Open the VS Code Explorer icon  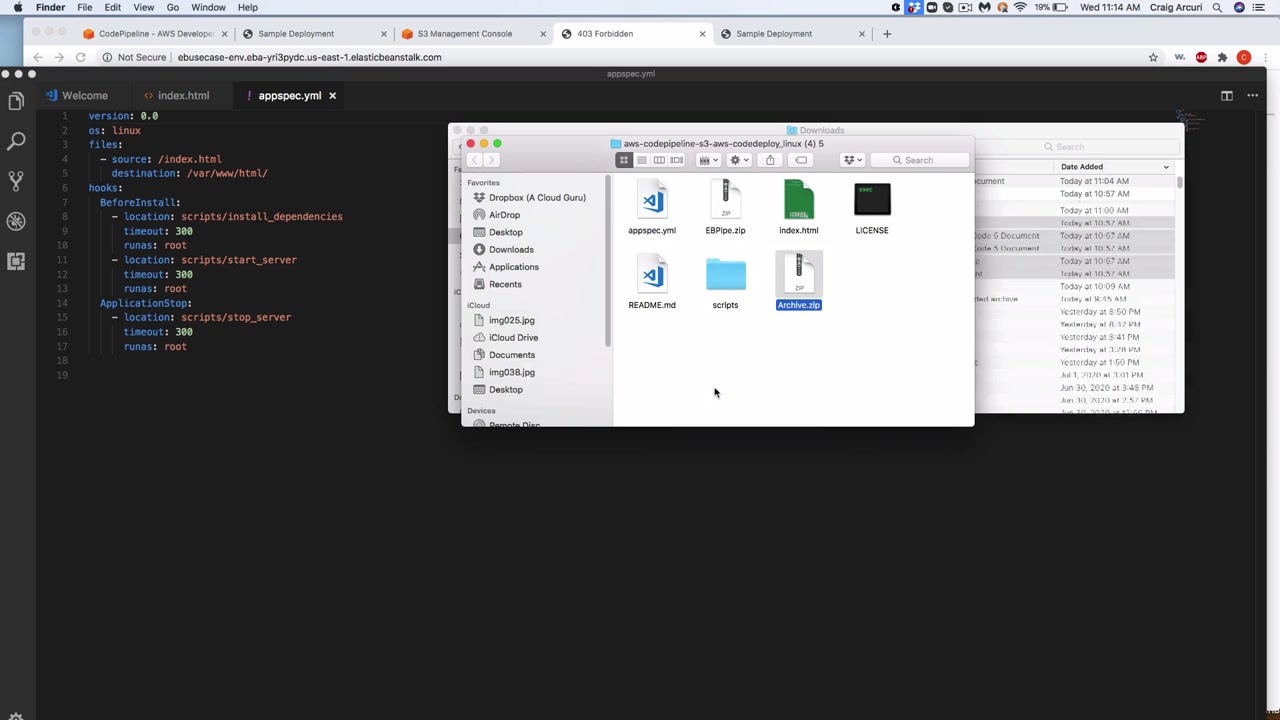[16, 101]
